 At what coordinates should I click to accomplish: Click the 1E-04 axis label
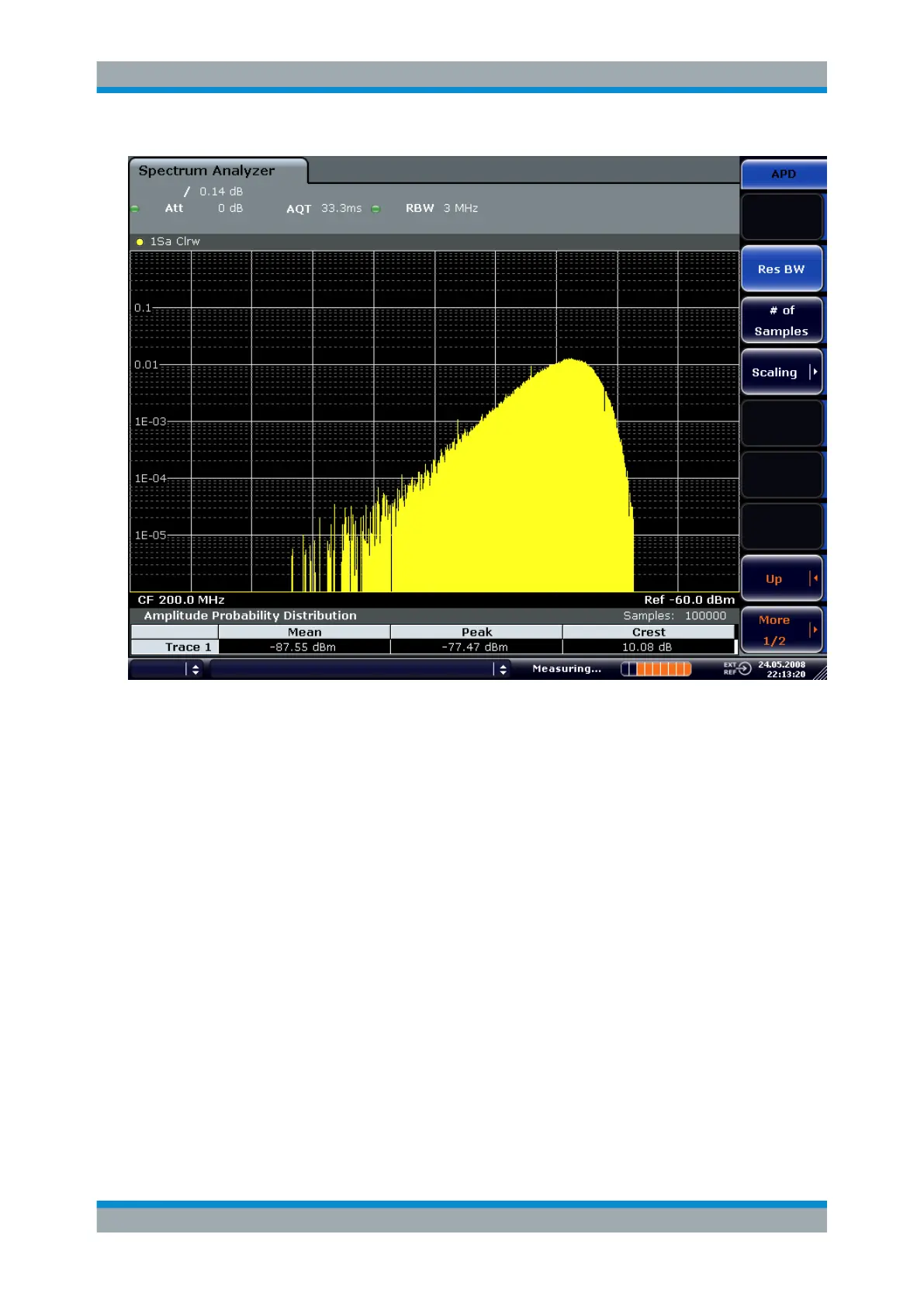[x=151, y=478]
